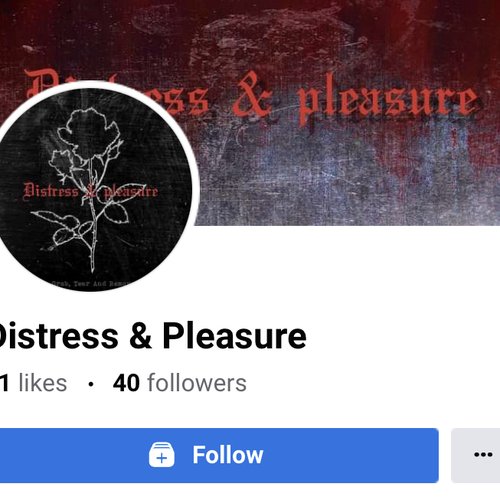Select the 'Follow' label text on button

(228, 455)
